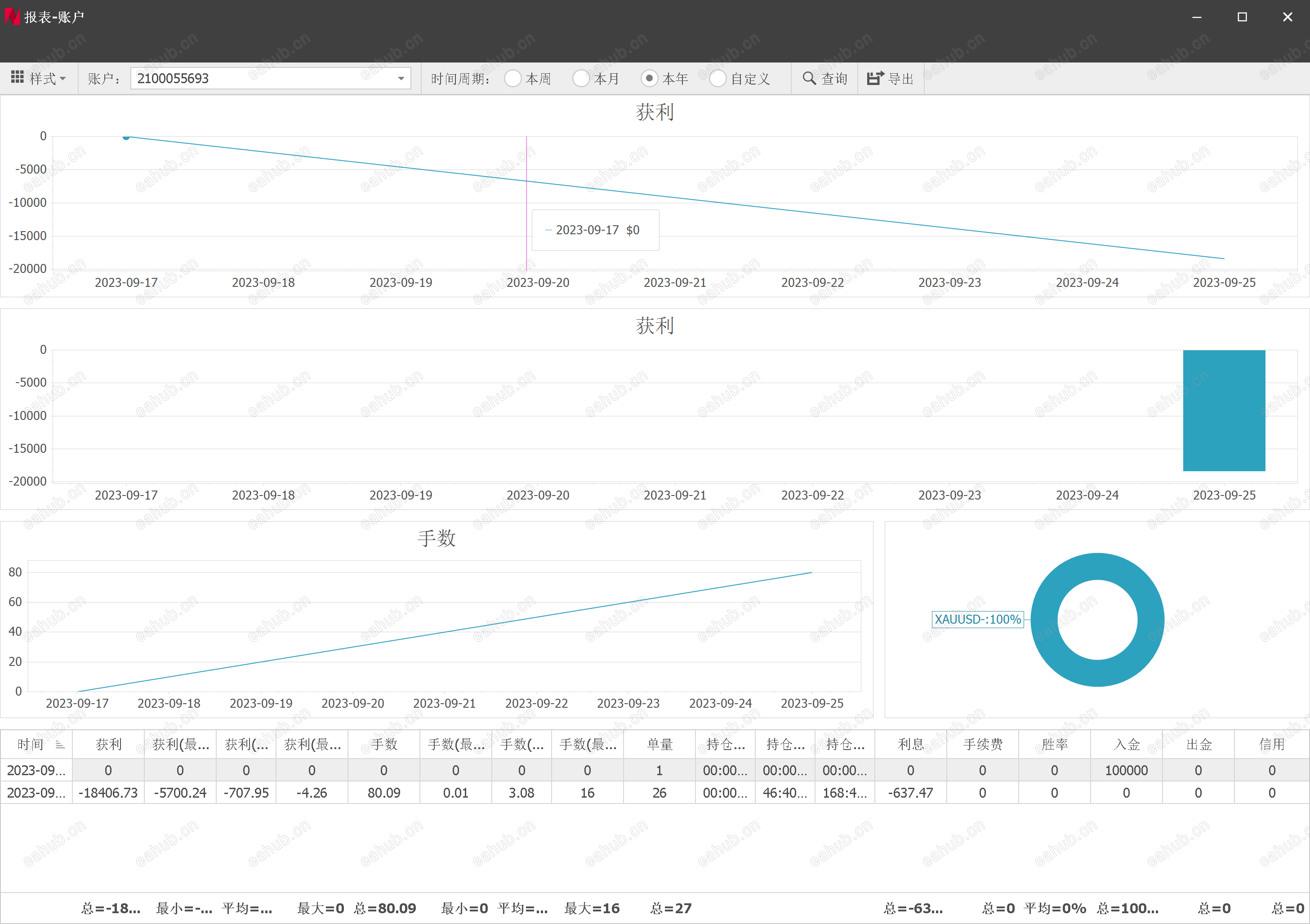Click the style grid icon

(x=17, y=78)
